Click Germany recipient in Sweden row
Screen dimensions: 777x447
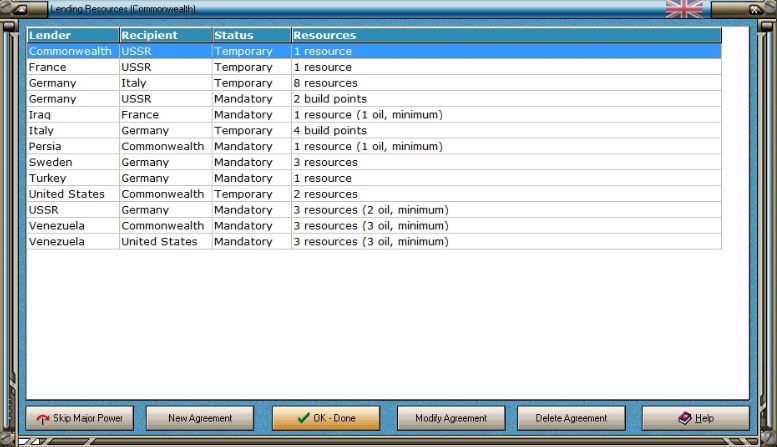166,162
